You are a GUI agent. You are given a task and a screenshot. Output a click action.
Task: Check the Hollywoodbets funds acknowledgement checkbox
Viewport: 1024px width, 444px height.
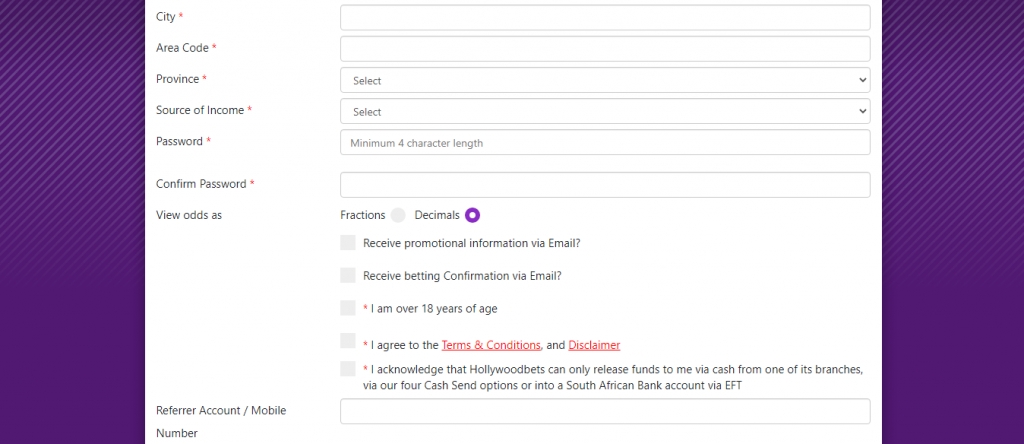[348, 369]
